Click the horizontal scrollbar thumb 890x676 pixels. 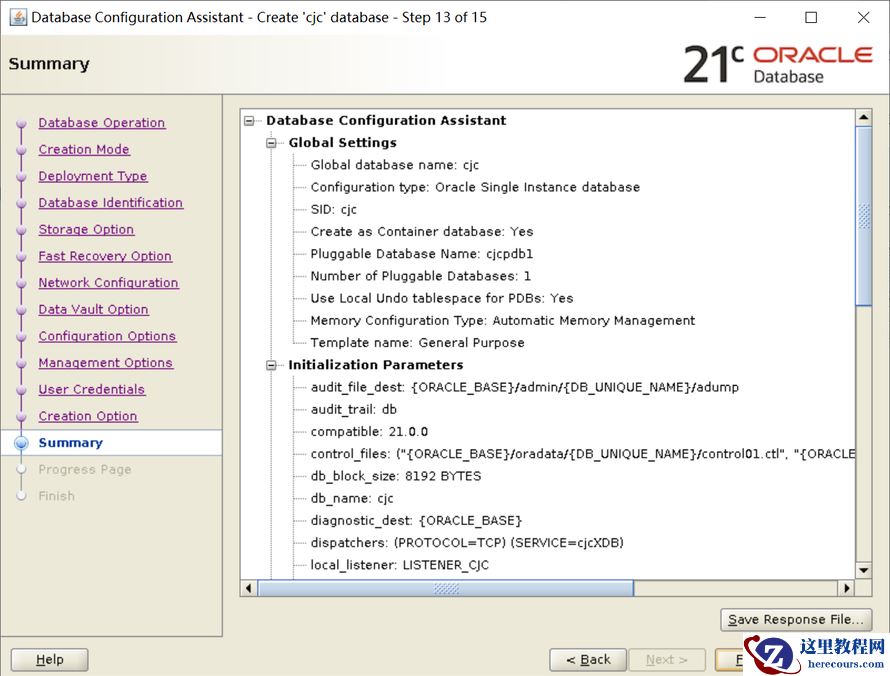pos(445,589)
